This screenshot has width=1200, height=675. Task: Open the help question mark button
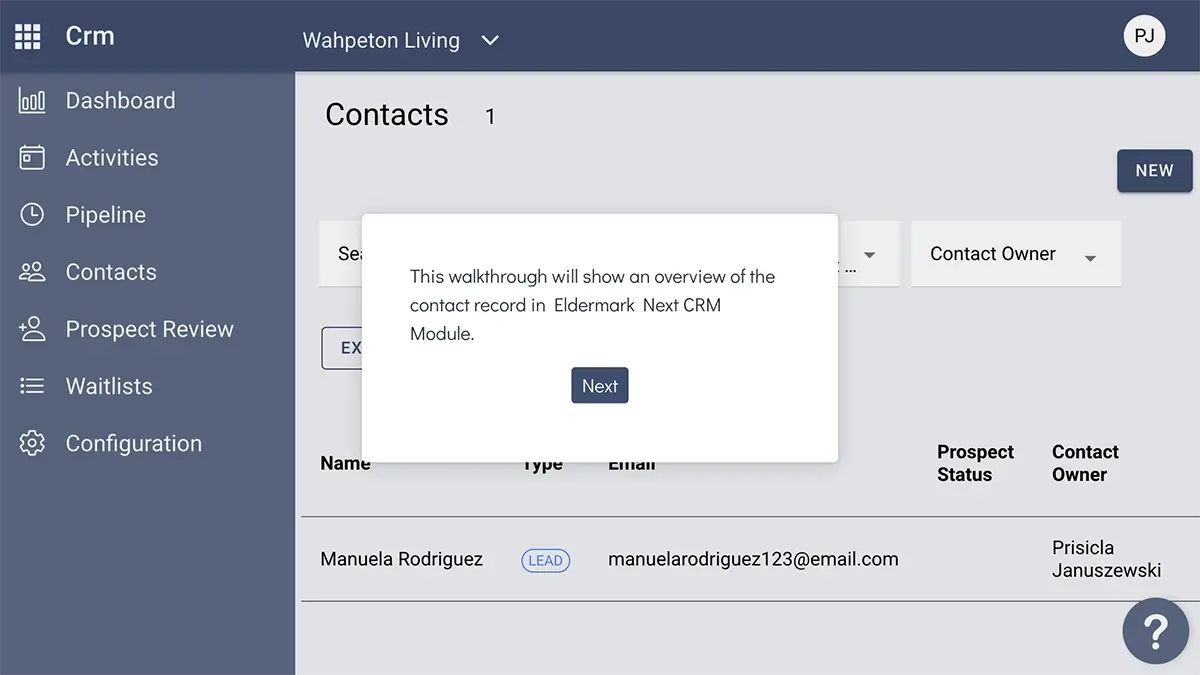pos(1155,631)
